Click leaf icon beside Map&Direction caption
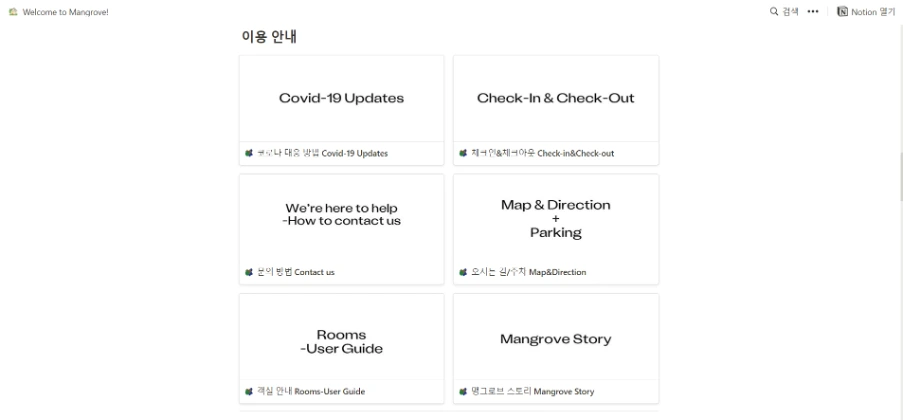 click(463, 272)
